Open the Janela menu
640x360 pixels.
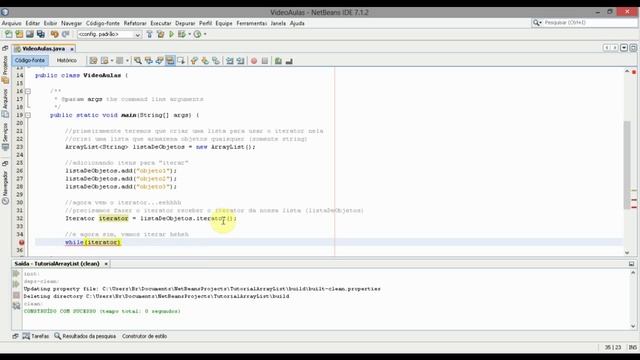point(278,23)
